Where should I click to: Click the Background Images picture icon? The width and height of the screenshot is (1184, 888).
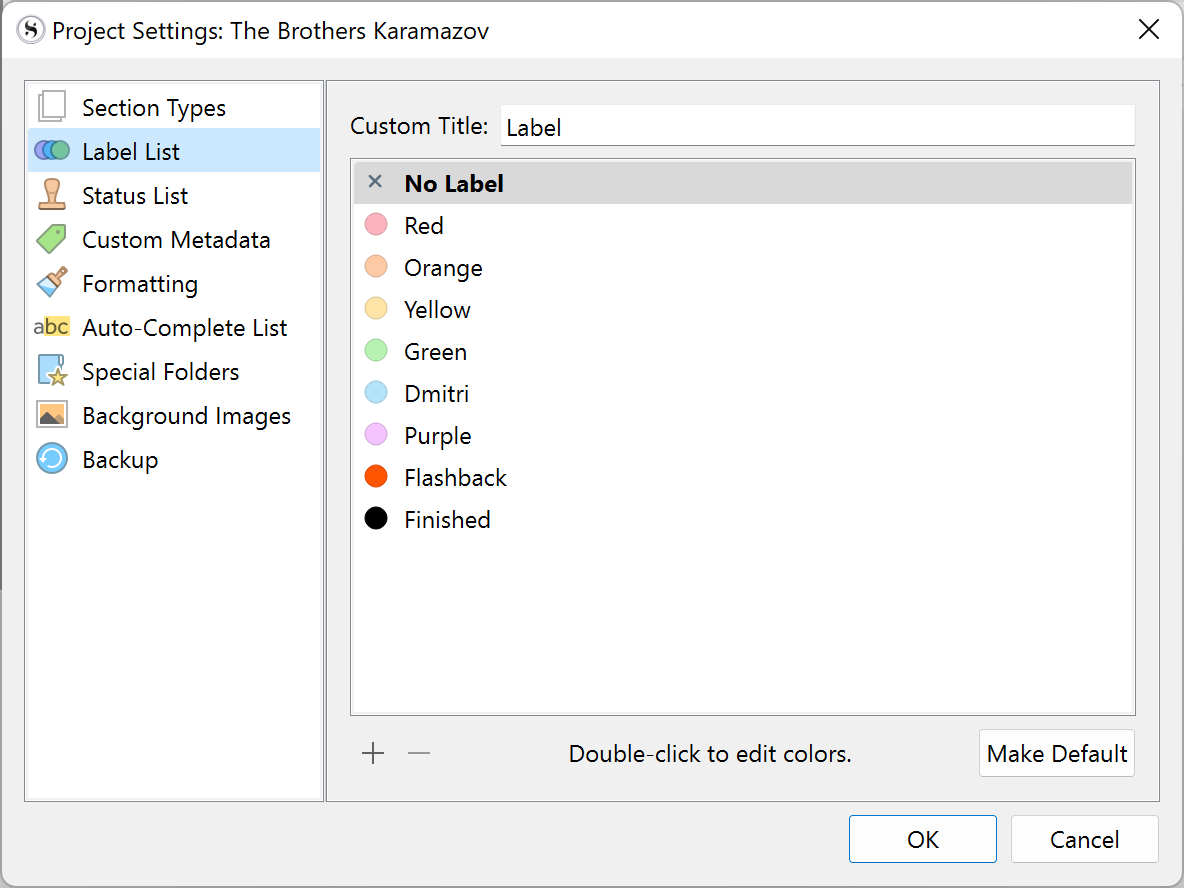pos(52,415)
